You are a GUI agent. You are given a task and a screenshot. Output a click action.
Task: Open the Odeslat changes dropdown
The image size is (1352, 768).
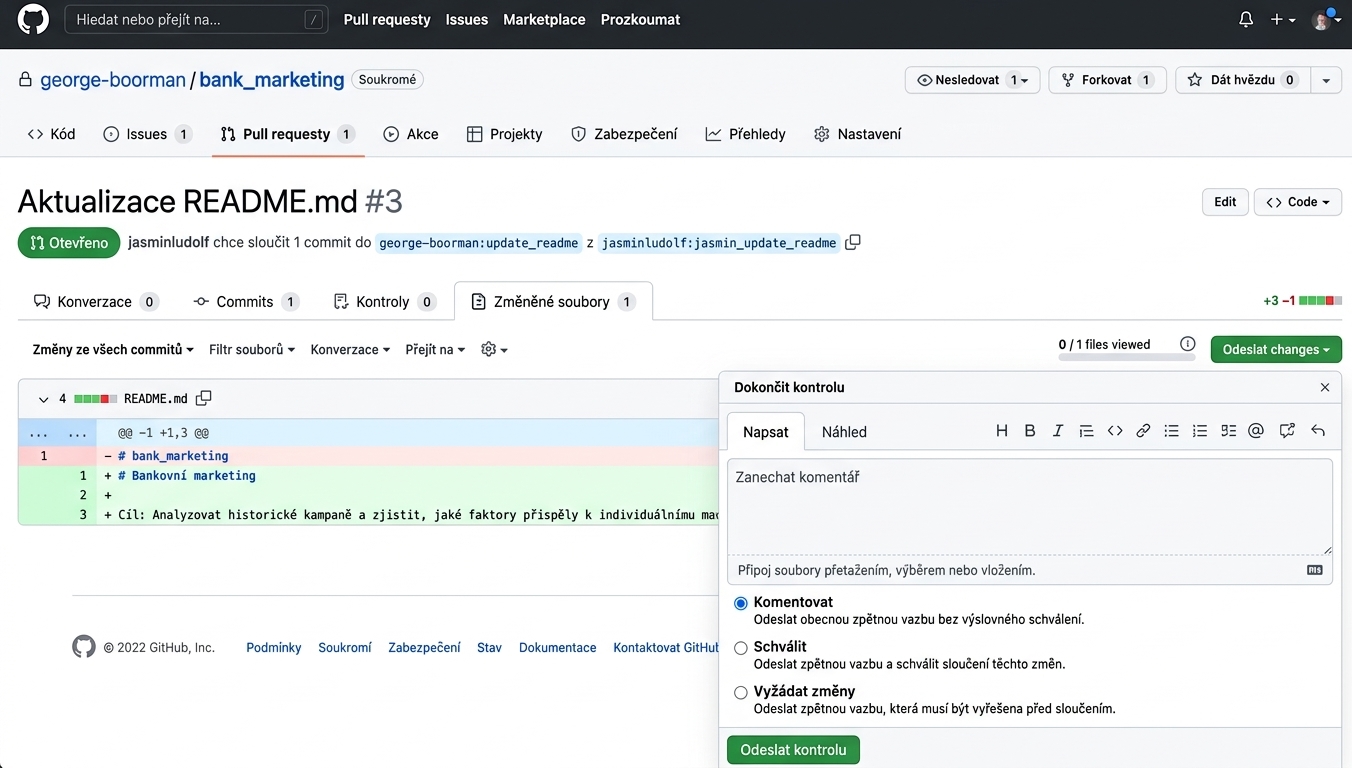(x=1276, y=349)
